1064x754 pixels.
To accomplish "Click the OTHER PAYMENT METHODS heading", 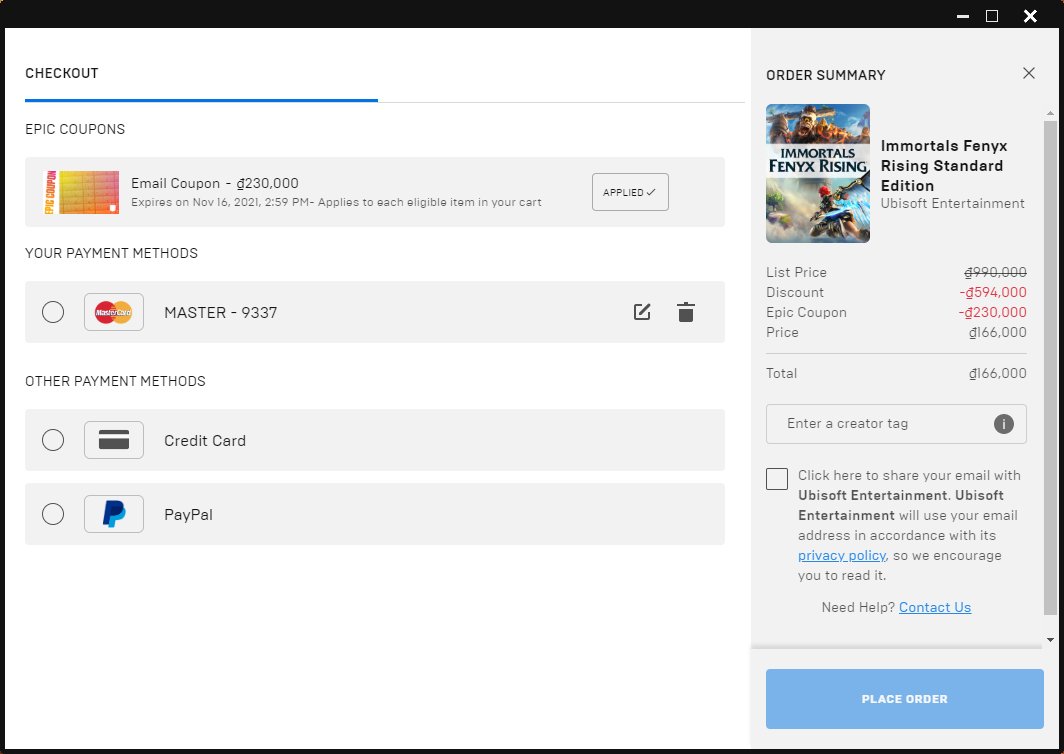I will tap(115, 381).
